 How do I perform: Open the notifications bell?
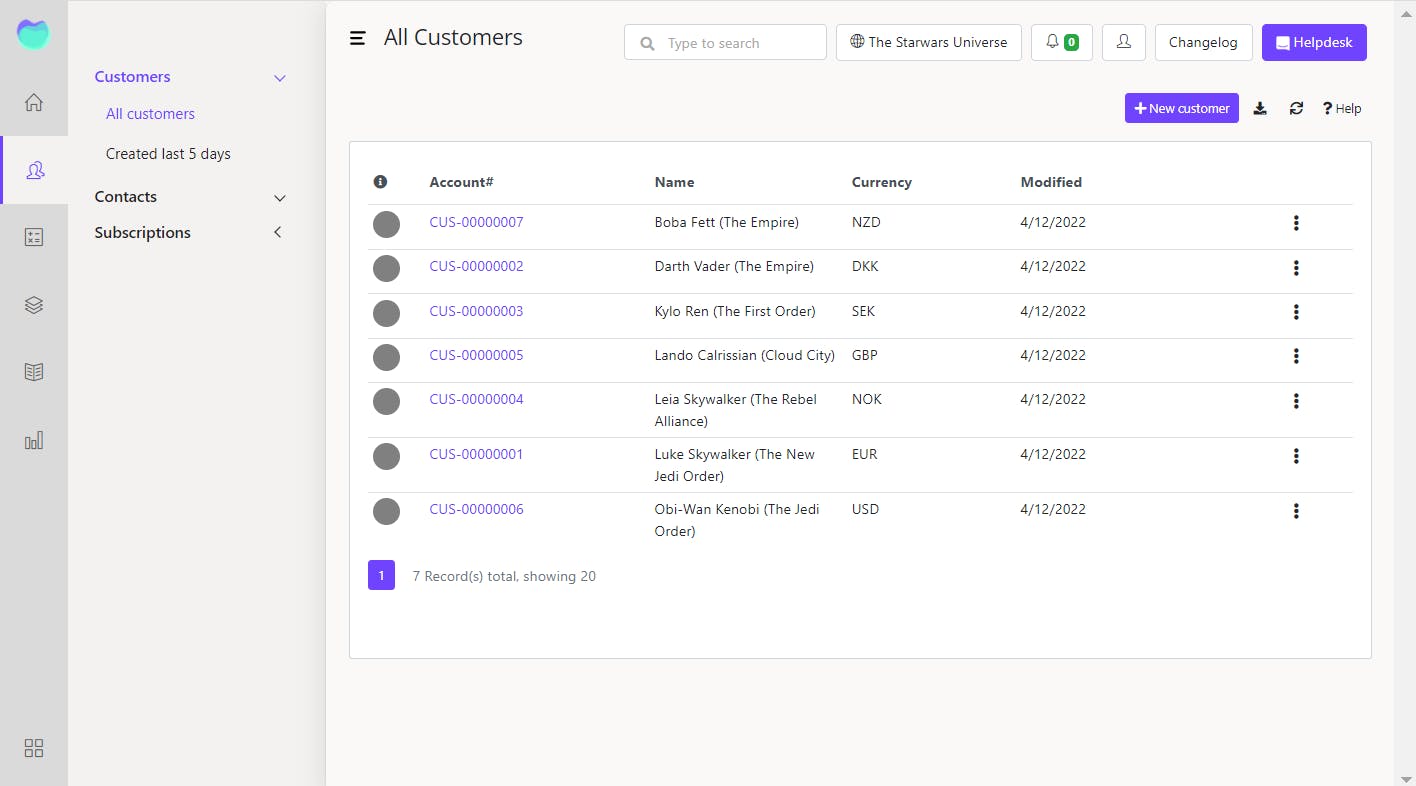(1061, 42)
